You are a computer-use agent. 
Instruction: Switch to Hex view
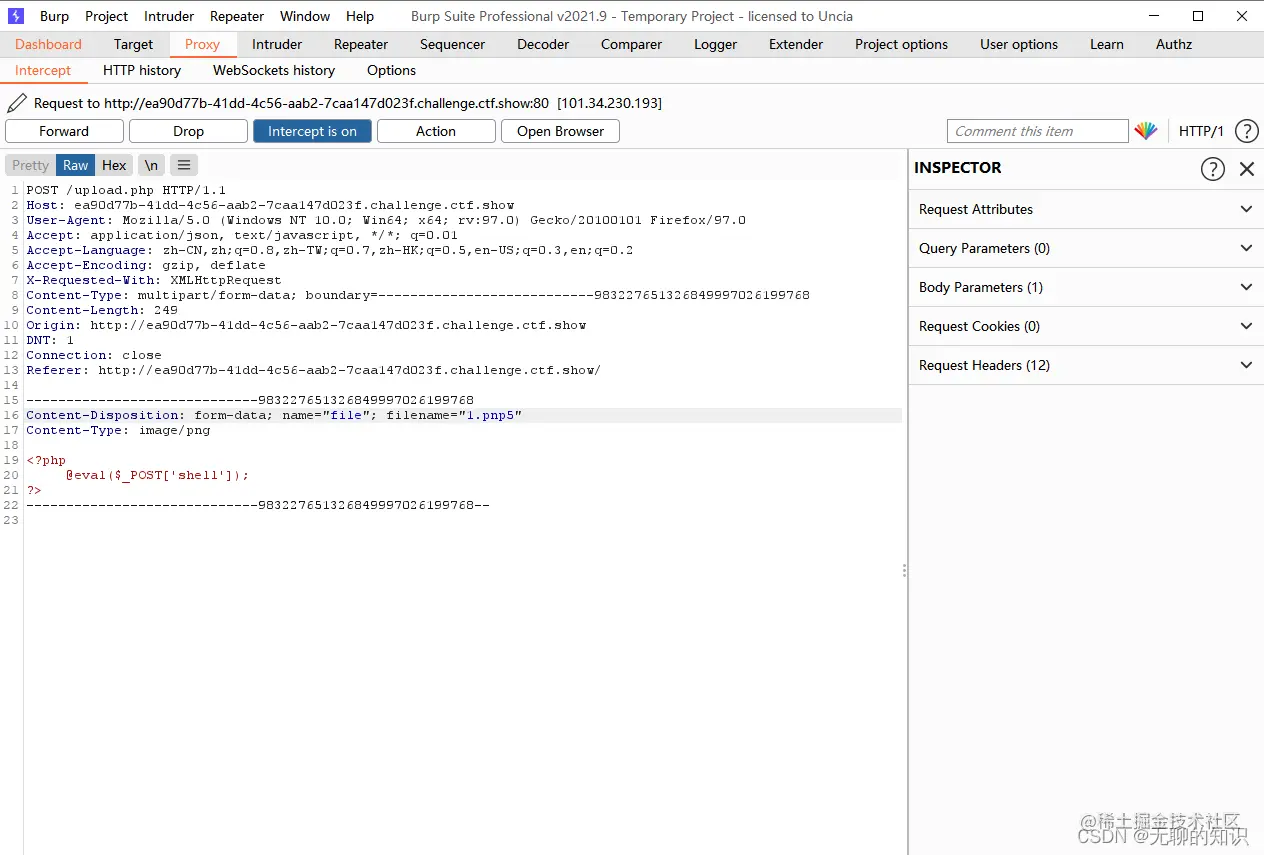pyautogui.click(x=114, y=165)
